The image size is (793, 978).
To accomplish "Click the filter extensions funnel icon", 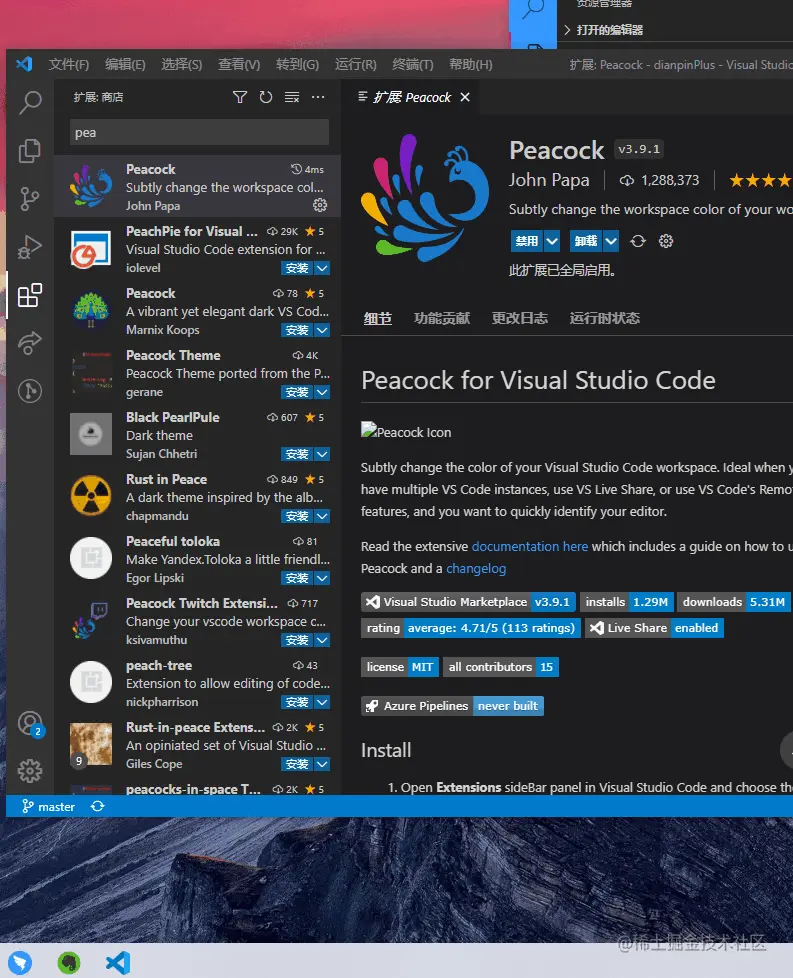I will [240, 97].
